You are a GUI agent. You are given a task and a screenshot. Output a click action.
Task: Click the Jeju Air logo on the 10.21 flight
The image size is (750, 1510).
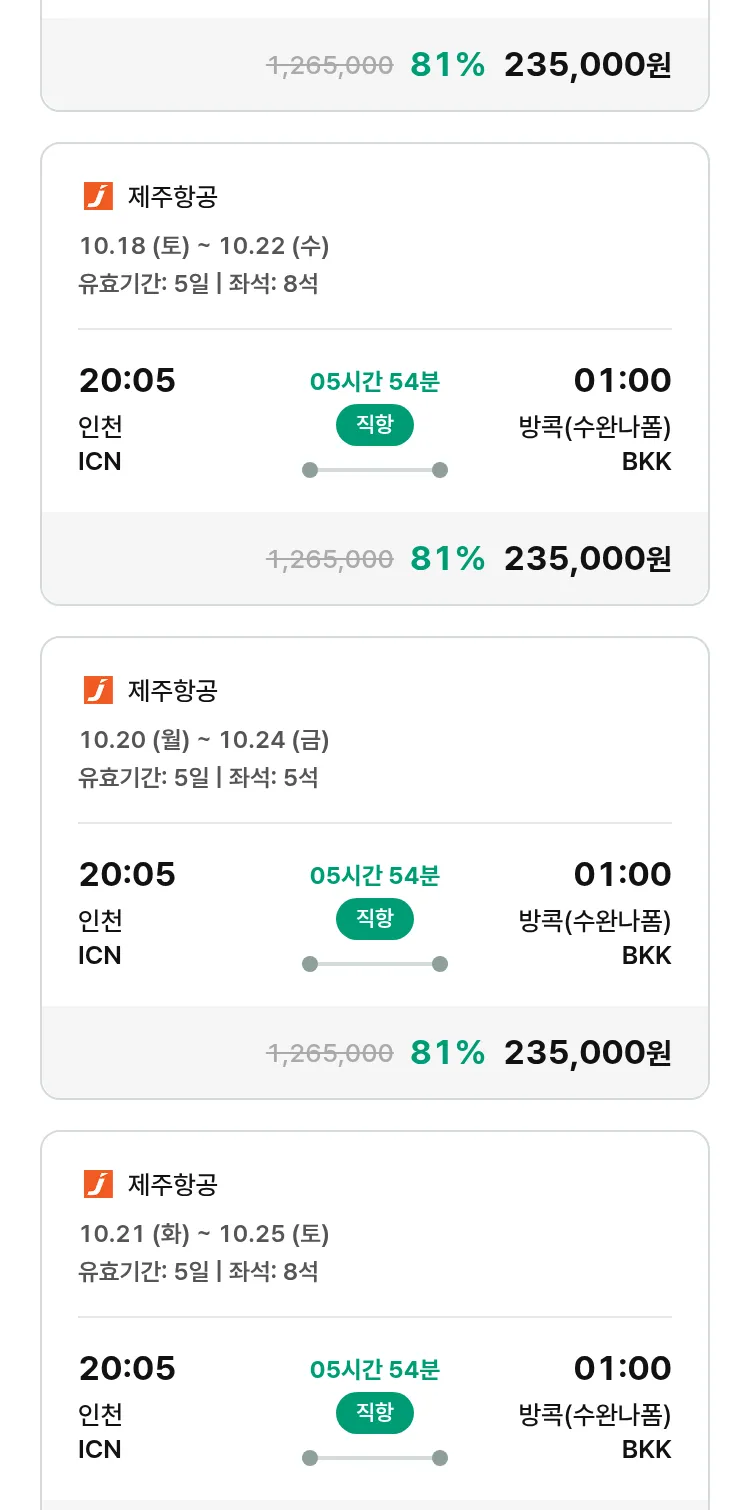98,1184
